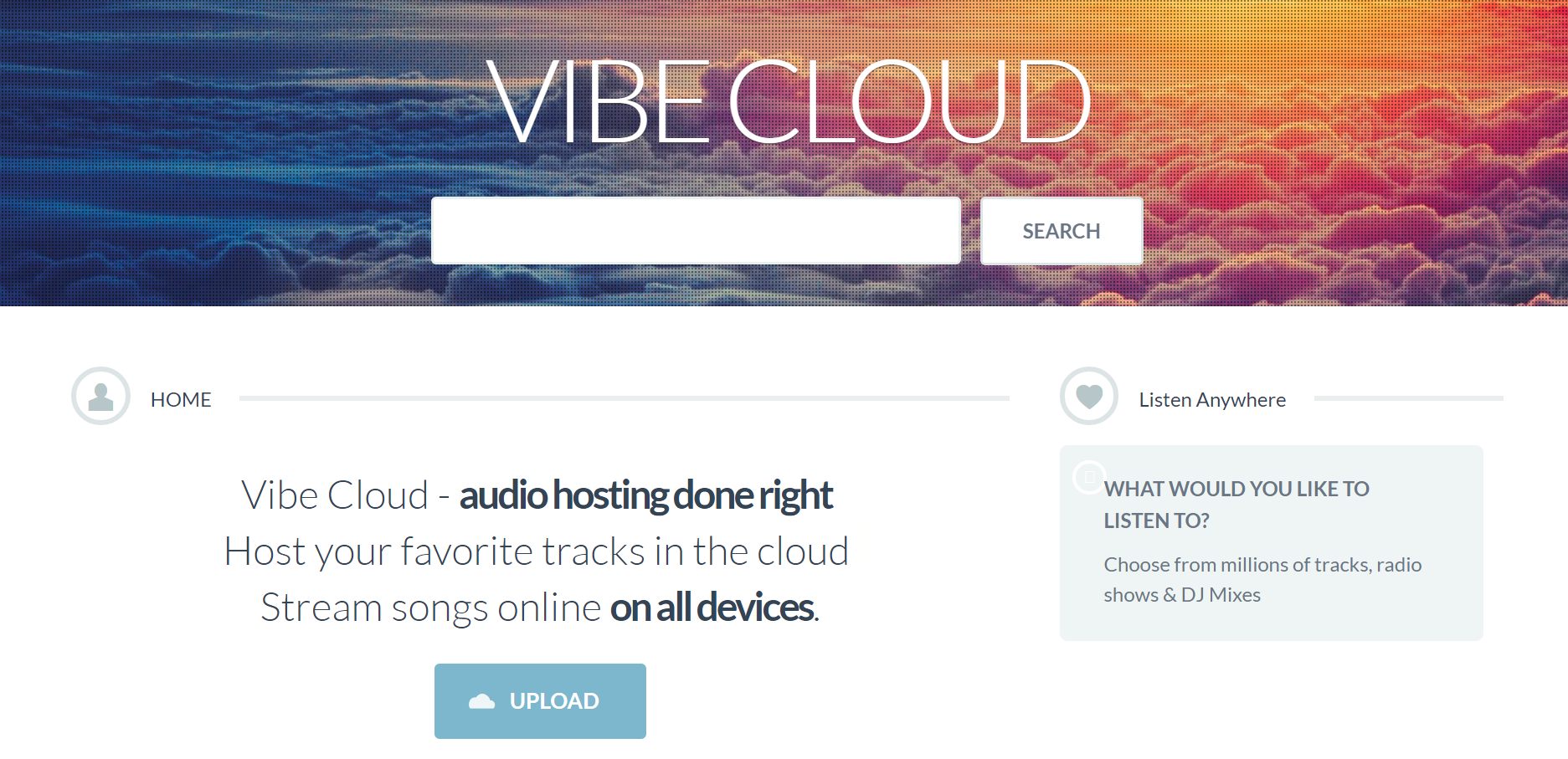Select the Listen Anywhere heading
Image resolution: width=1568 pixels, height=759 pixels.
click(x=1212, y=400)
